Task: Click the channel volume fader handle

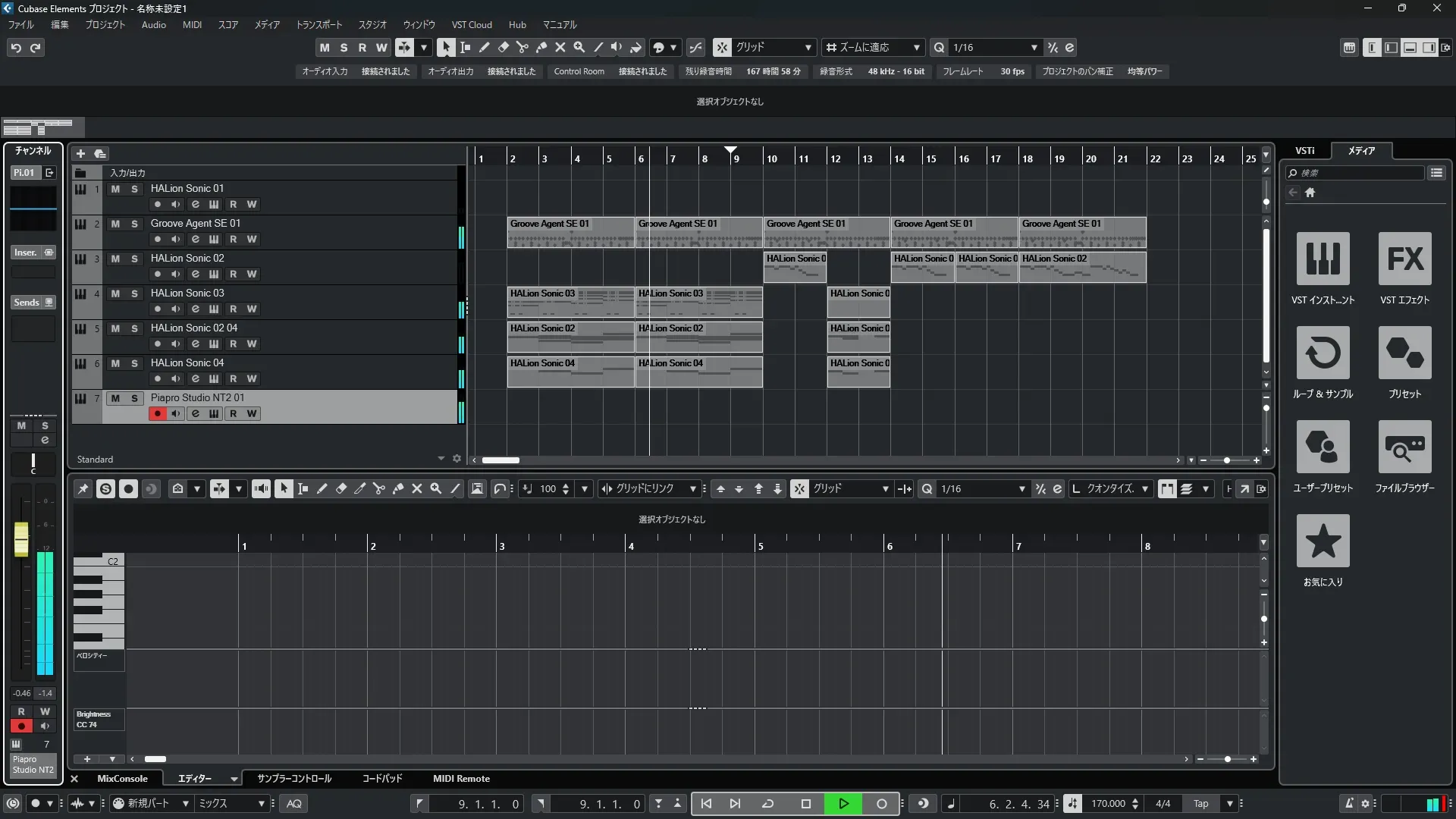Action: point(21,538)
